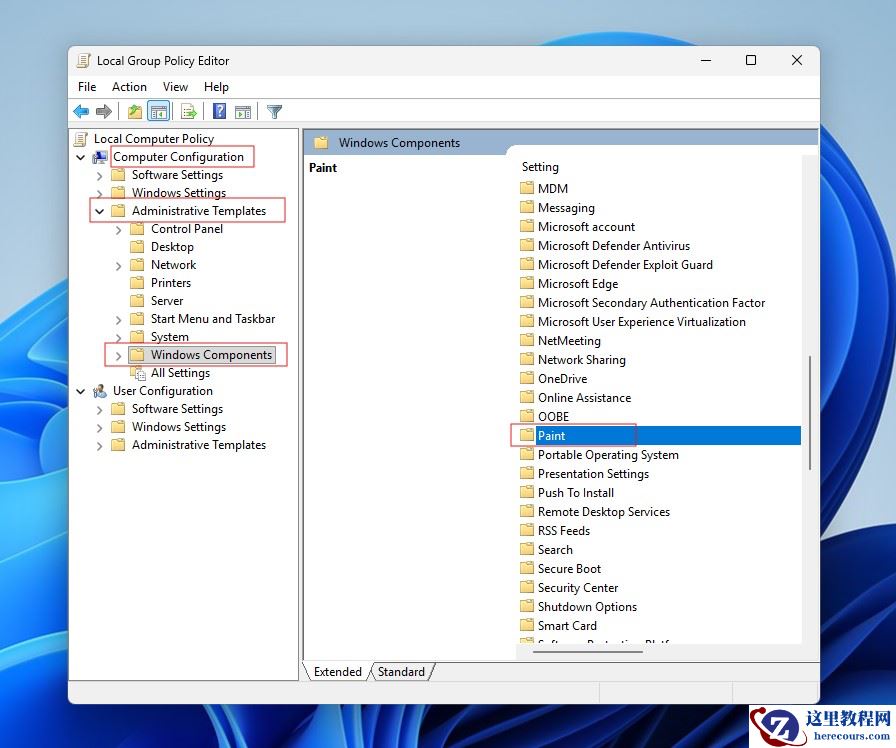This screenshot has height=748, width=896.
Task: Click the Export List toolbar icon
Action: coord(188,111)
